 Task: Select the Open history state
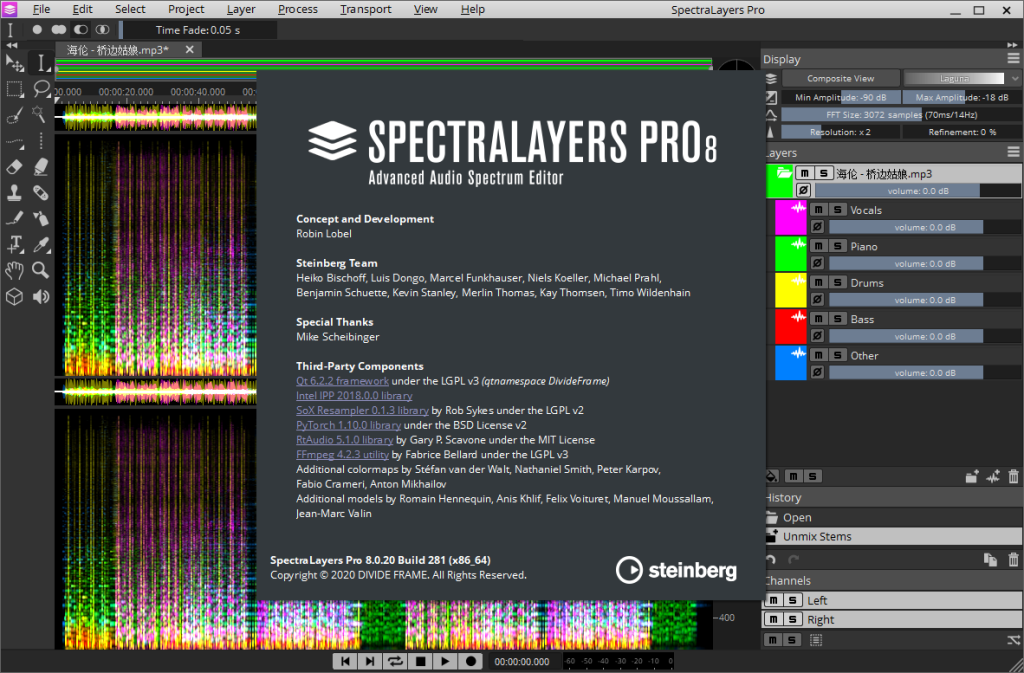(893, 518)
